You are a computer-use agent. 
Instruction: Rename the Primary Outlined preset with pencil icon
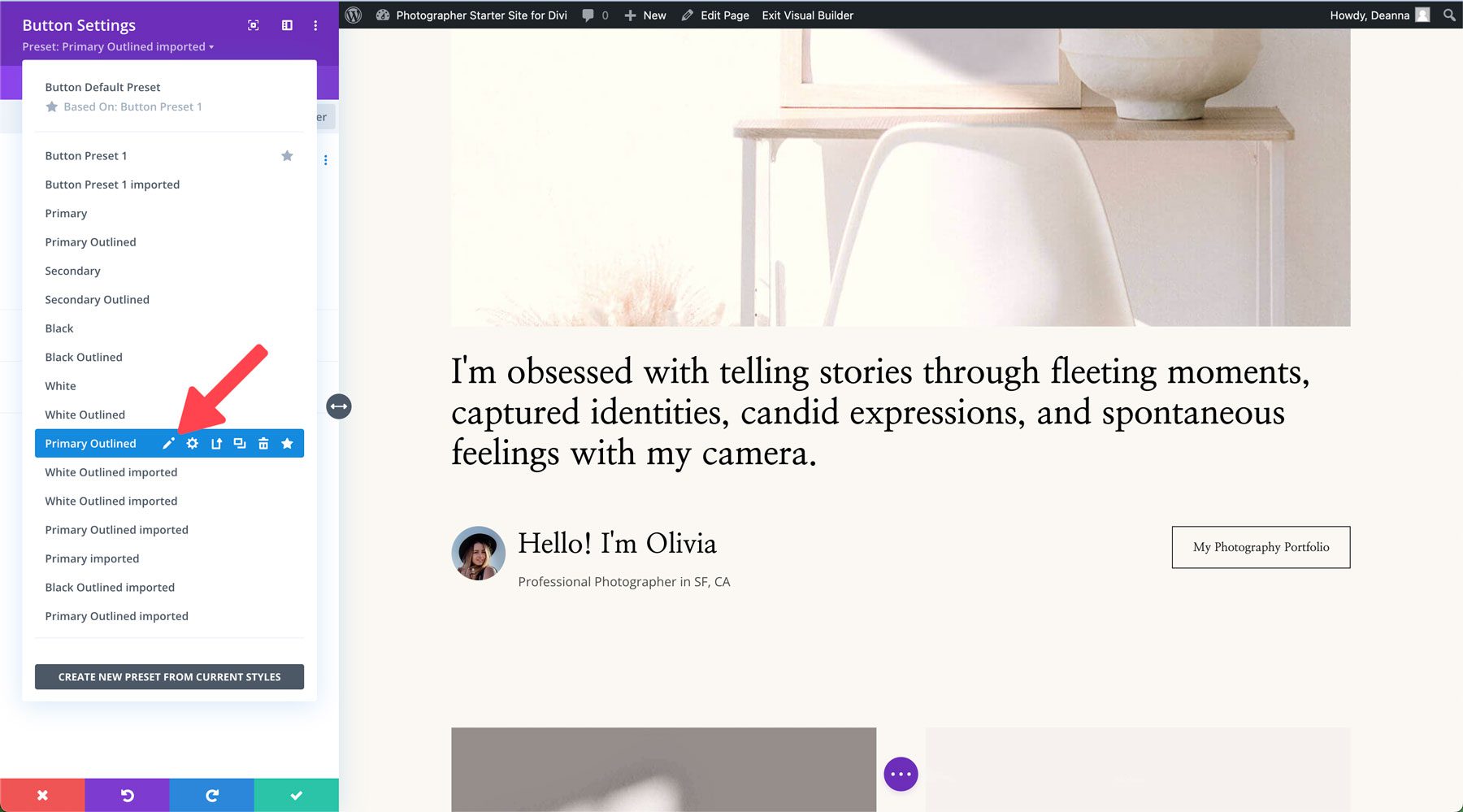167,443
